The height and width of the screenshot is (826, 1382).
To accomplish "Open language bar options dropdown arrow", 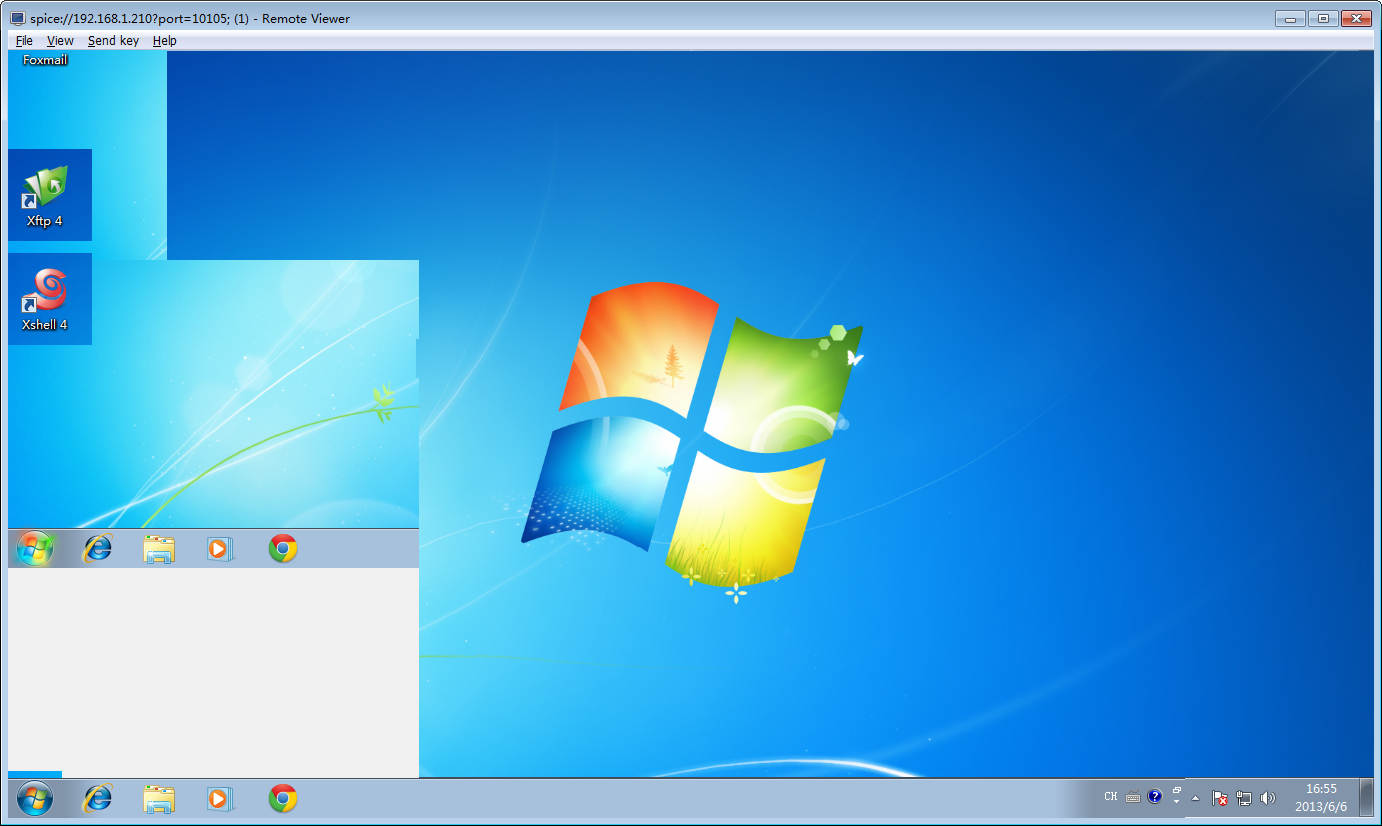I will click(x=1177, y=802).
